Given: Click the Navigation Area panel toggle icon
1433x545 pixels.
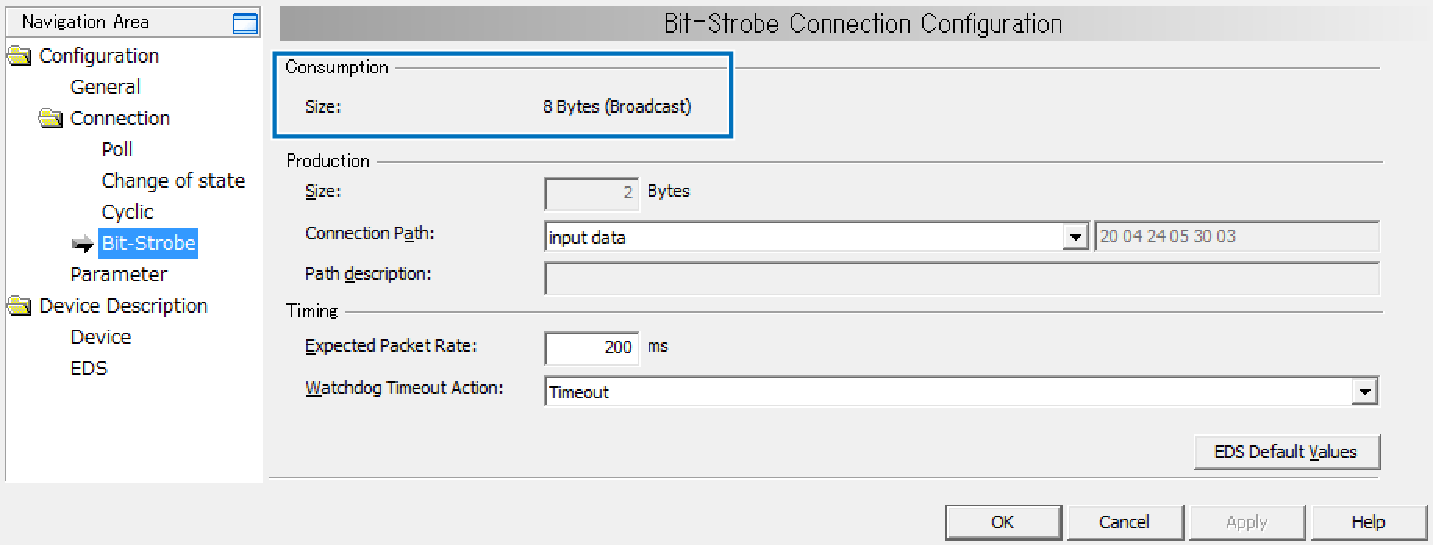Looking at the screenshot, I should [x=244, y=24].
